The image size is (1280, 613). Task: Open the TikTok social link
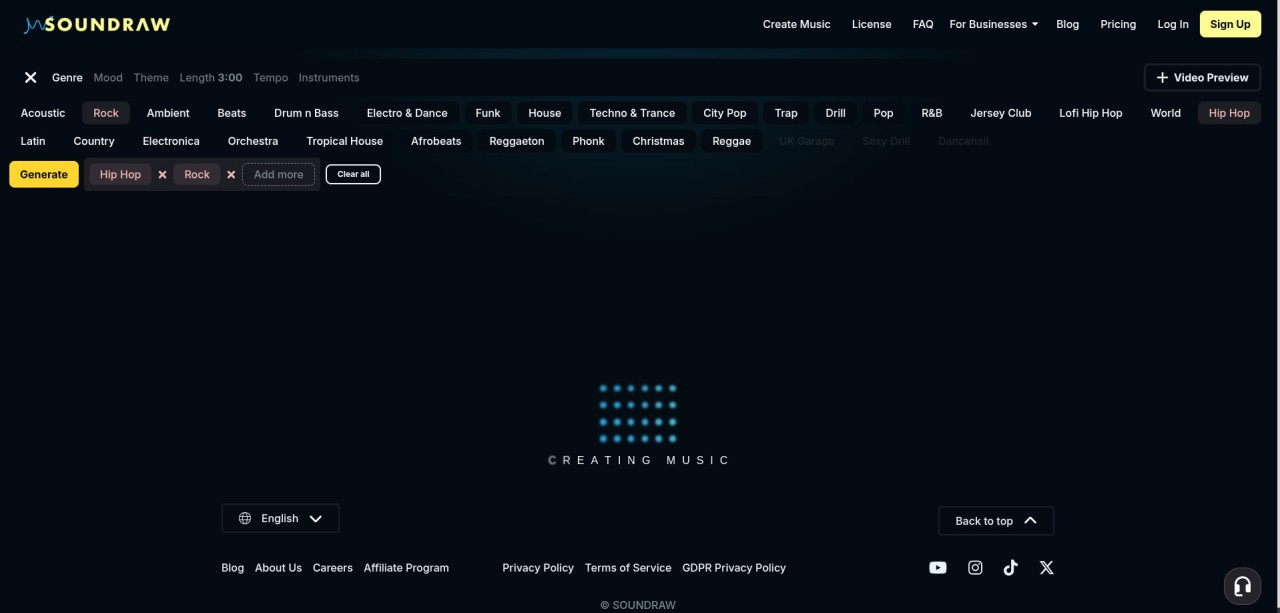point(1010,567)
